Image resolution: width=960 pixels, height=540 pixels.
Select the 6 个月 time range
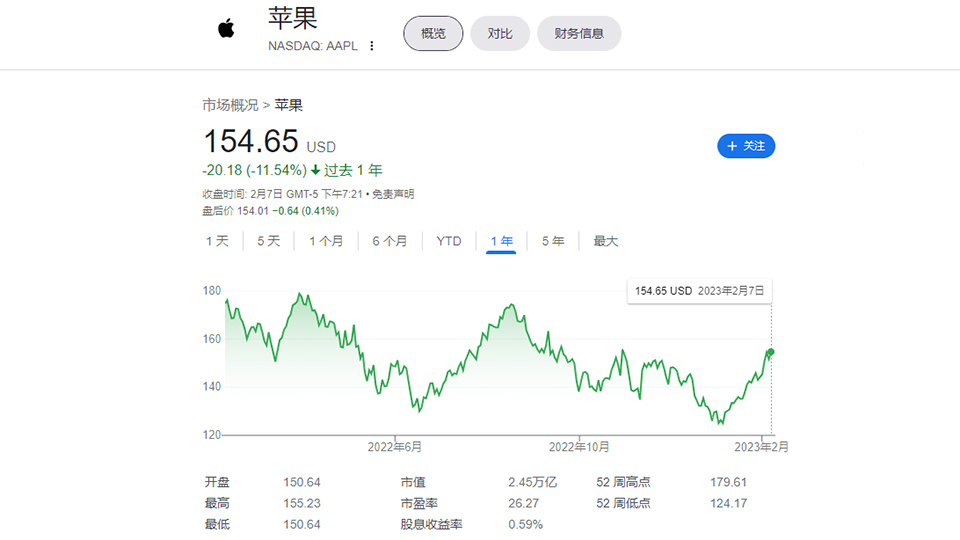[389, 241]
